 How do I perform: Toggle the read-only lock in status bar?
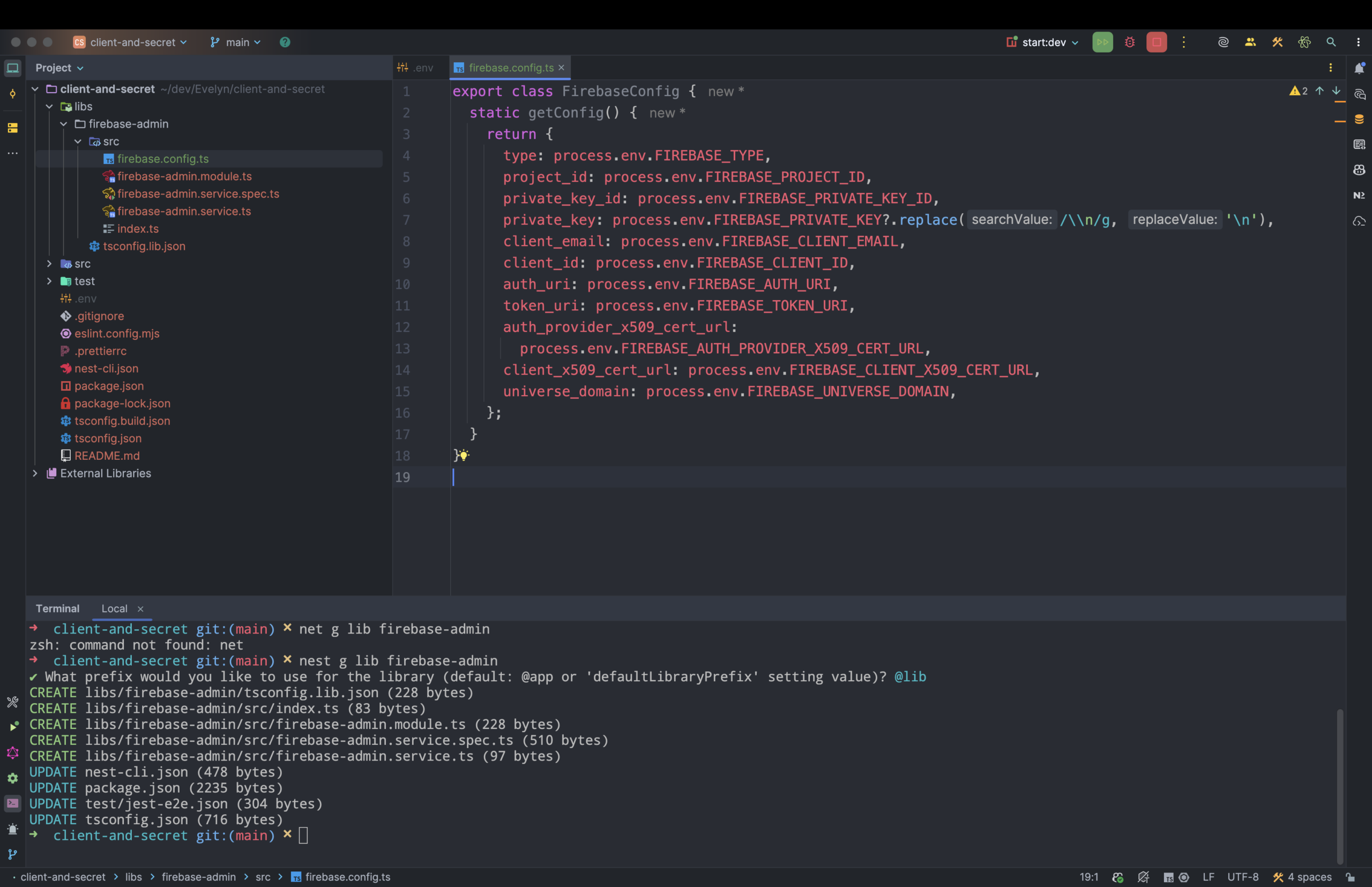pos(1350,877)
